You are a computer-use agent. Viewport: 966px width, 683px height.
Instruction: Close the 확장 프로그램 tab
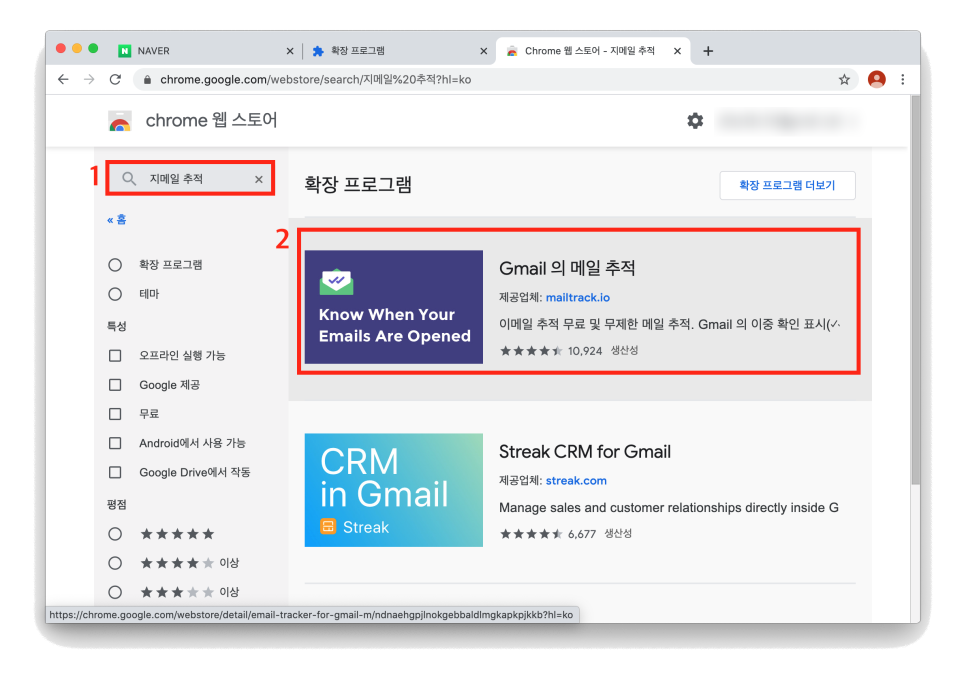(x=484, y=51)
